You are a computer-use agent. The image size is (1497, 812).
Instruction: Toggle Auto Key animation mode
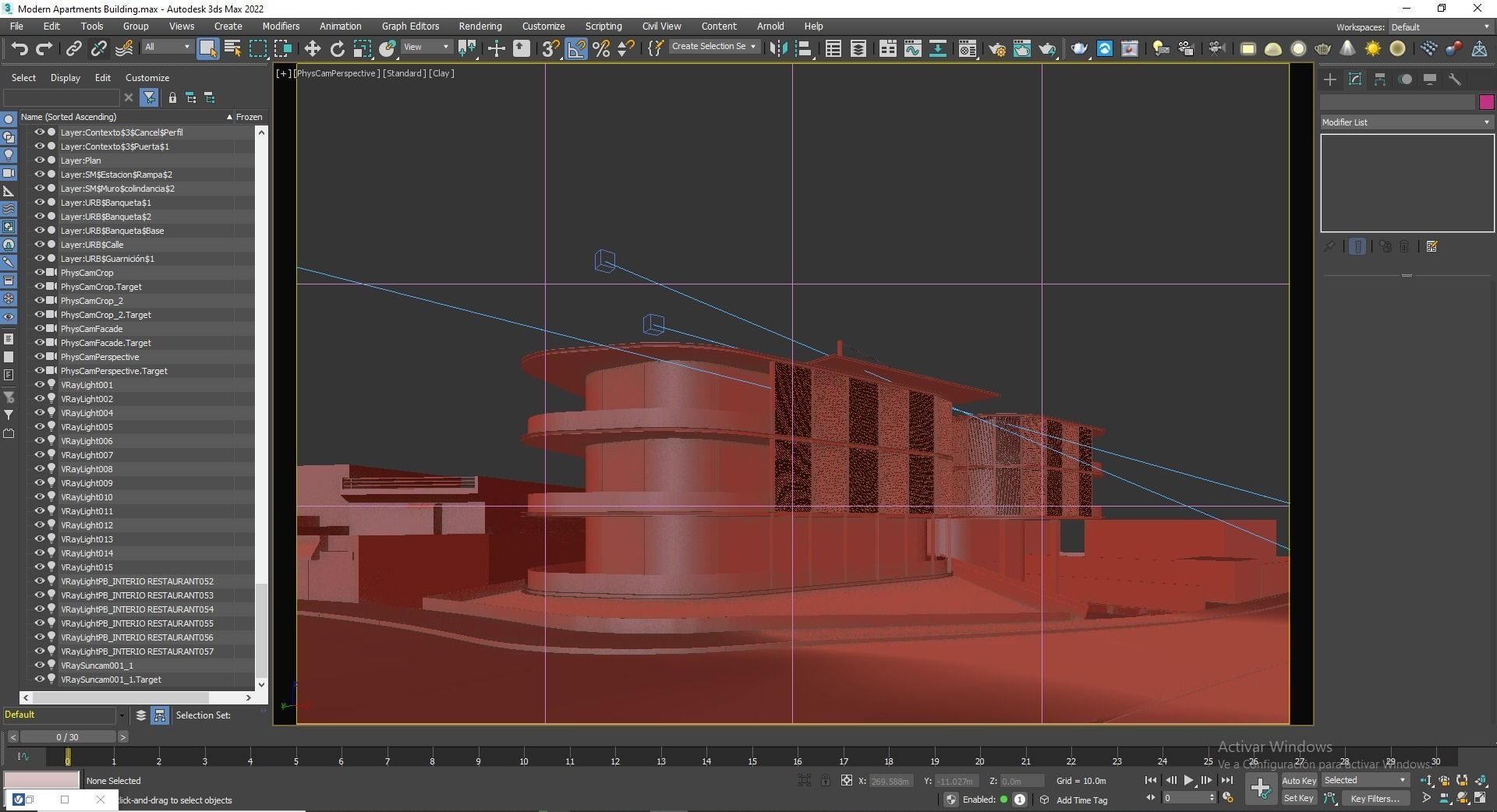[x=1299, y=781]
